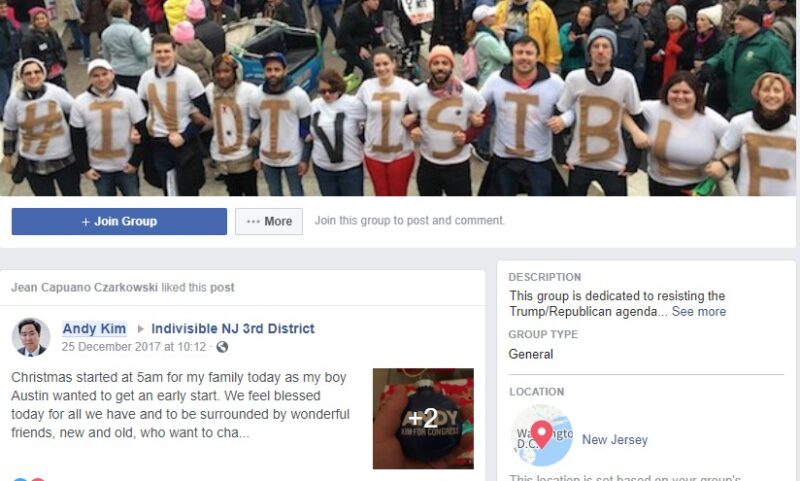Open Andy Kim's profile picture
800x481 pixels.
click(x=31, y=337)
